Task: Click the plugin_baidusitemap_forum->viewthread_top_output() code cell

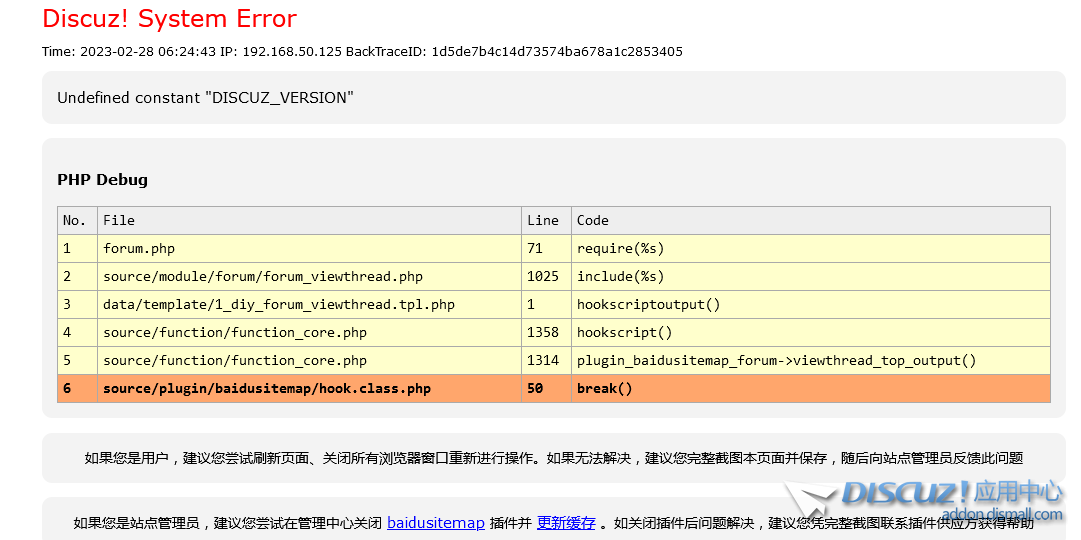Action: [x=776, y=360]
